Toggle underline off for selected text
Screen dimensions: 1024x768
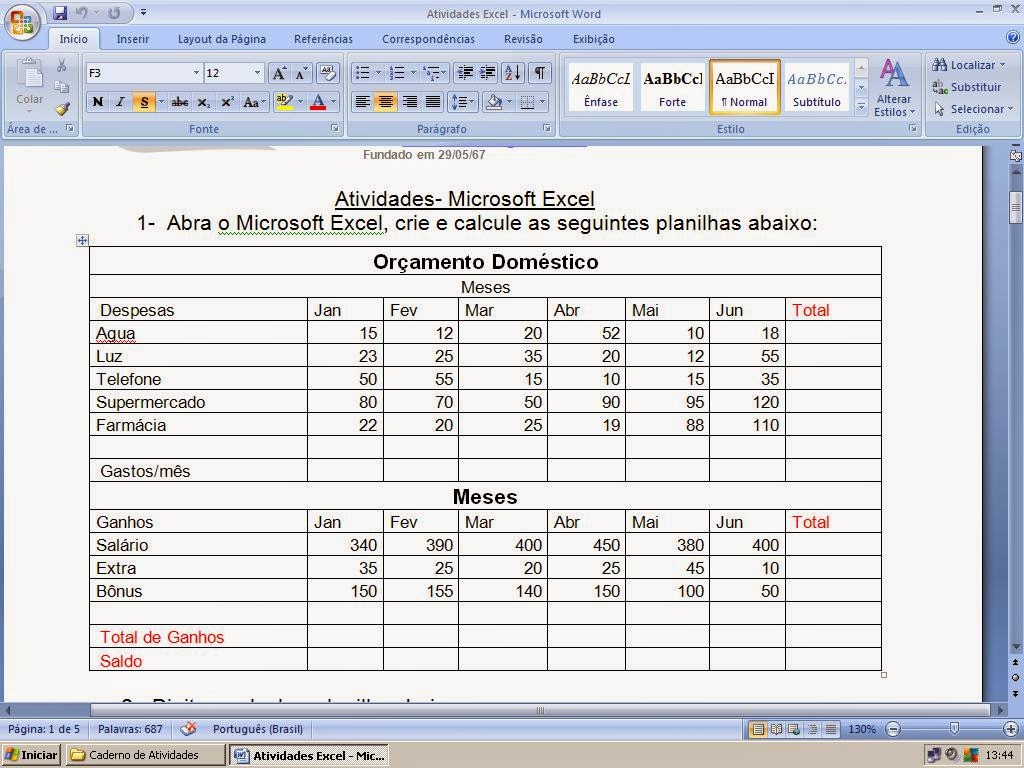(x=143, y=101)
